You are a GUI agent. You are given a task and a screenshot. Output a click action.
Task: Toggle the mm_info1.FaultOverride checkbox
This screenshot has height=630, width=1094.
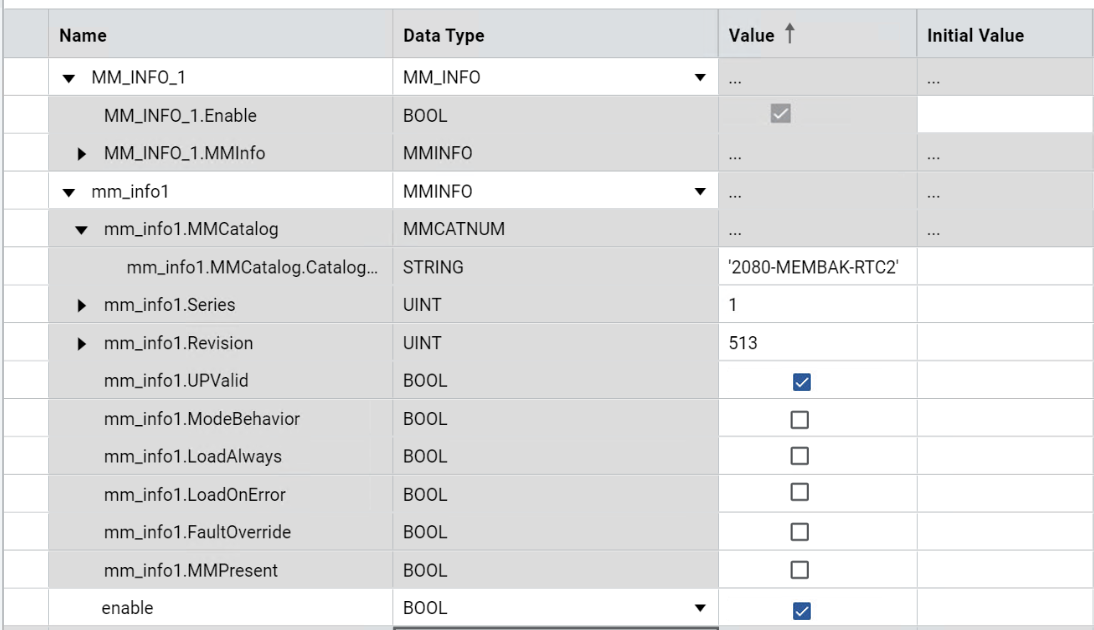click(x=800, y=531)
